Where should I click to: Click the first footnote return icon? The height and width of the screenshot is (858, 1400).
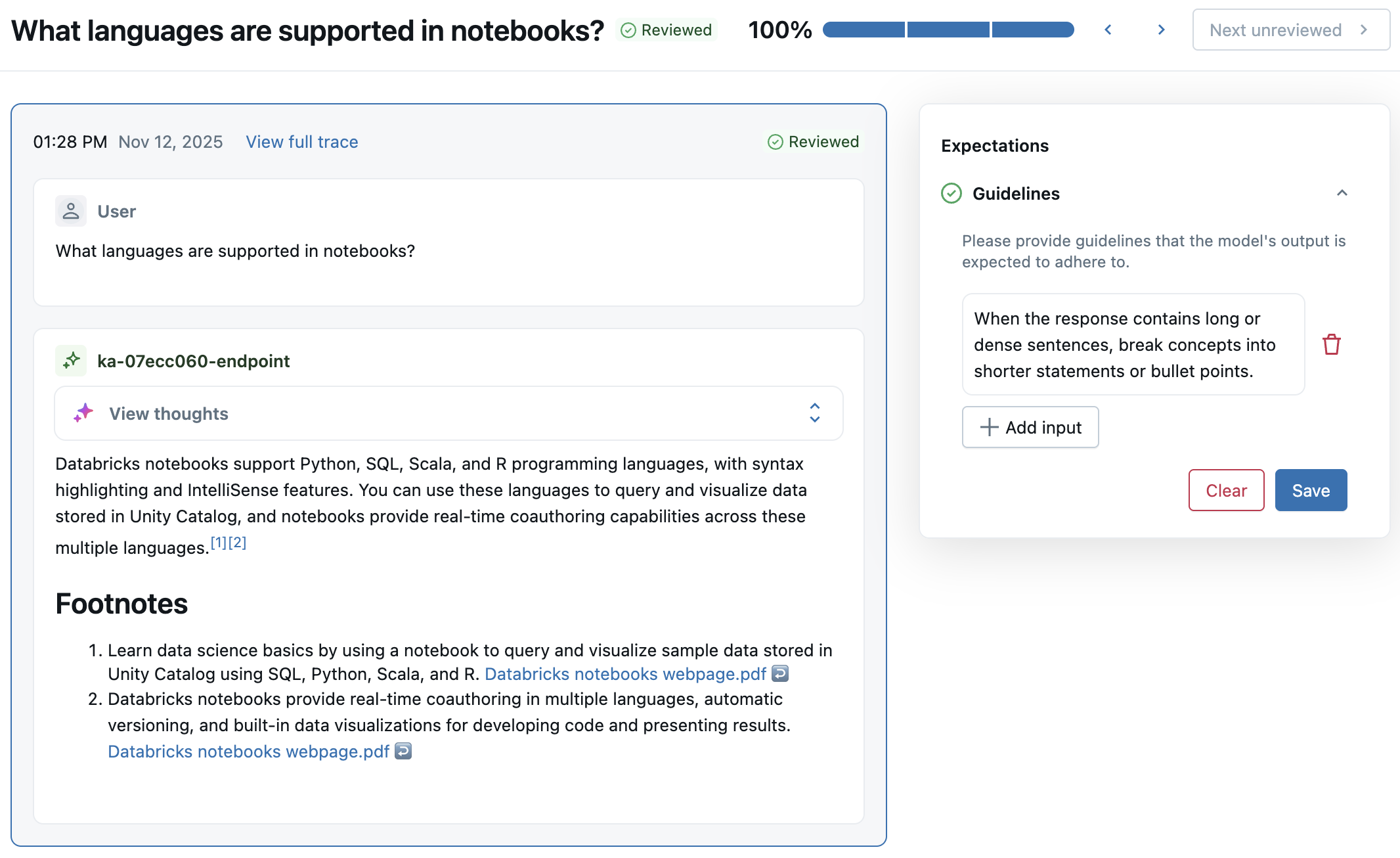coord(779,673)
